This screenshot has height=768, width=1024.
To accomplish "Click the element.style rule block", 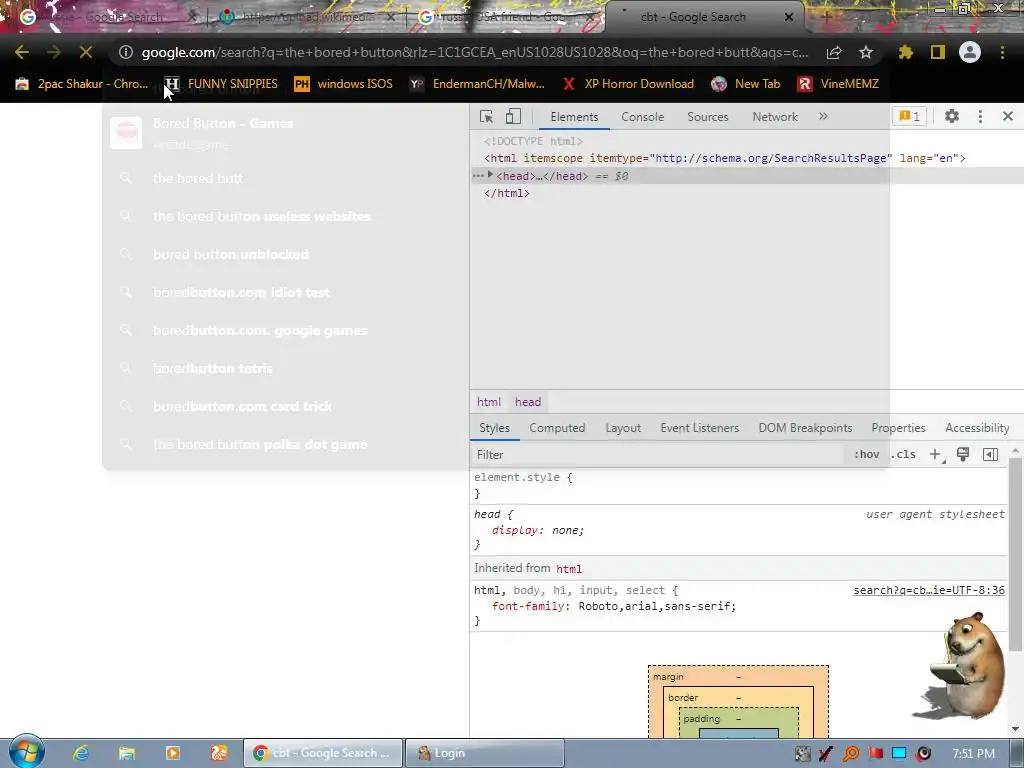I will coord(738,485).
